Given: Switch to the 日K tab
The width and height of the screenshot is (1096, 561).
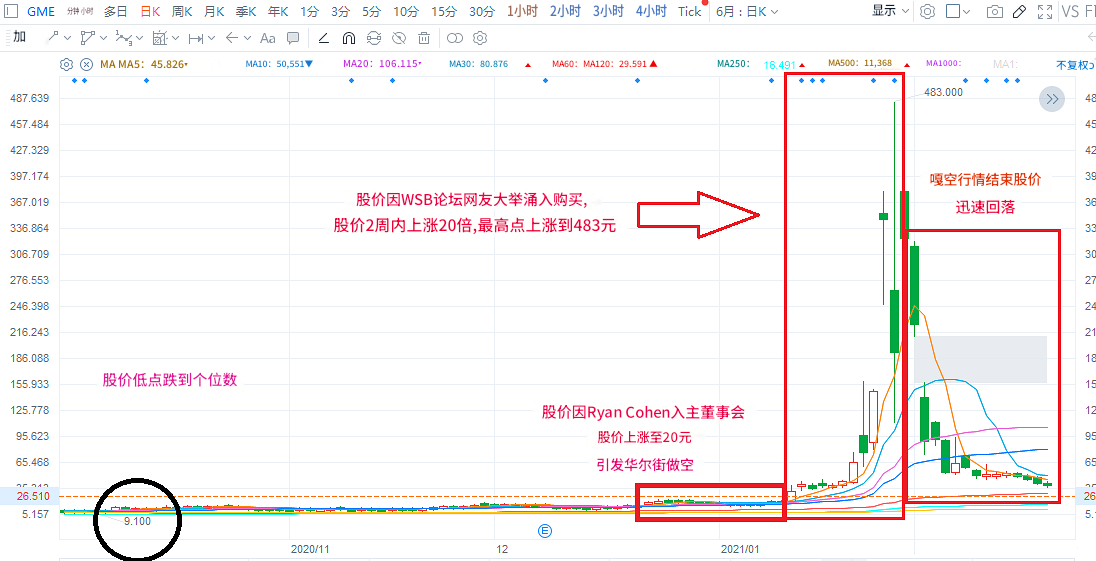Looking at the screenshot, I should pyautogui.click(x=150, y=11).
